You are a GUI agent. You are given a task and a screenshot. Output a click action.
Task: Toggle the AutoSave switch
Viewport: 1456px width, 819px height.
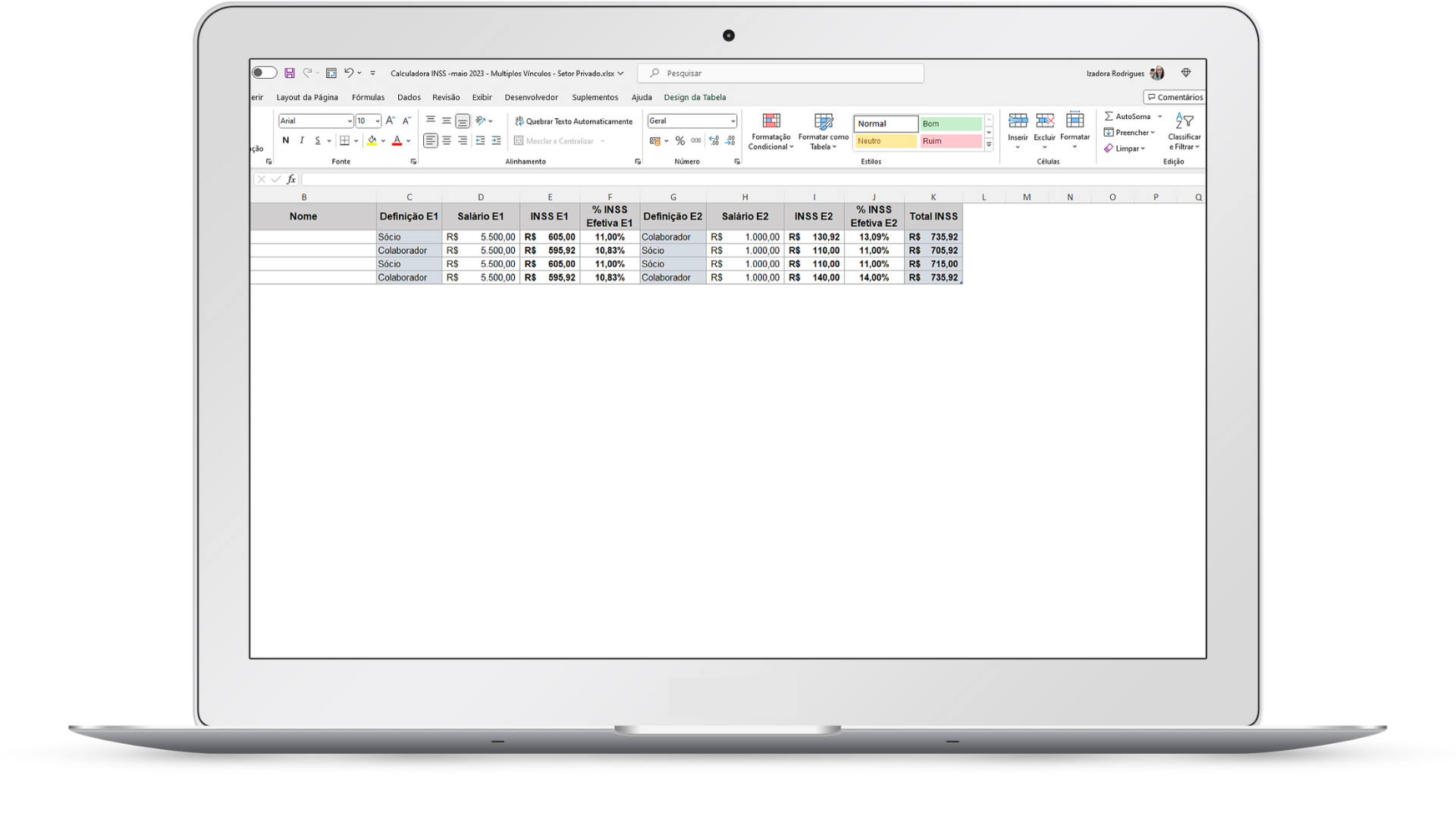coord(265,74)
